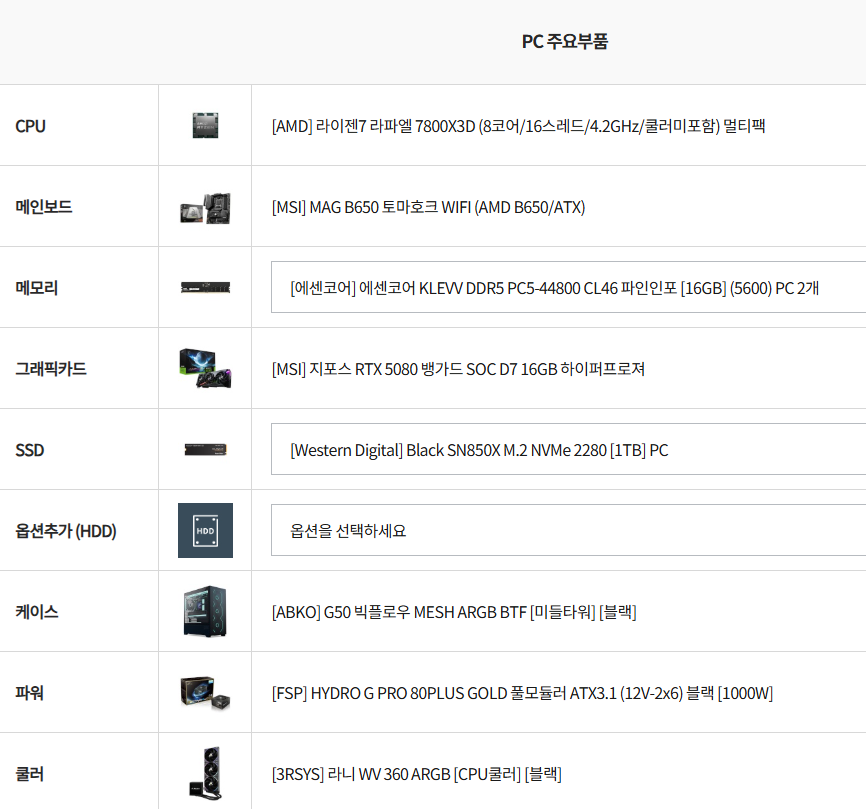
Task: Click the RTX 5080 graphics card image
Action: click(205, 369)
